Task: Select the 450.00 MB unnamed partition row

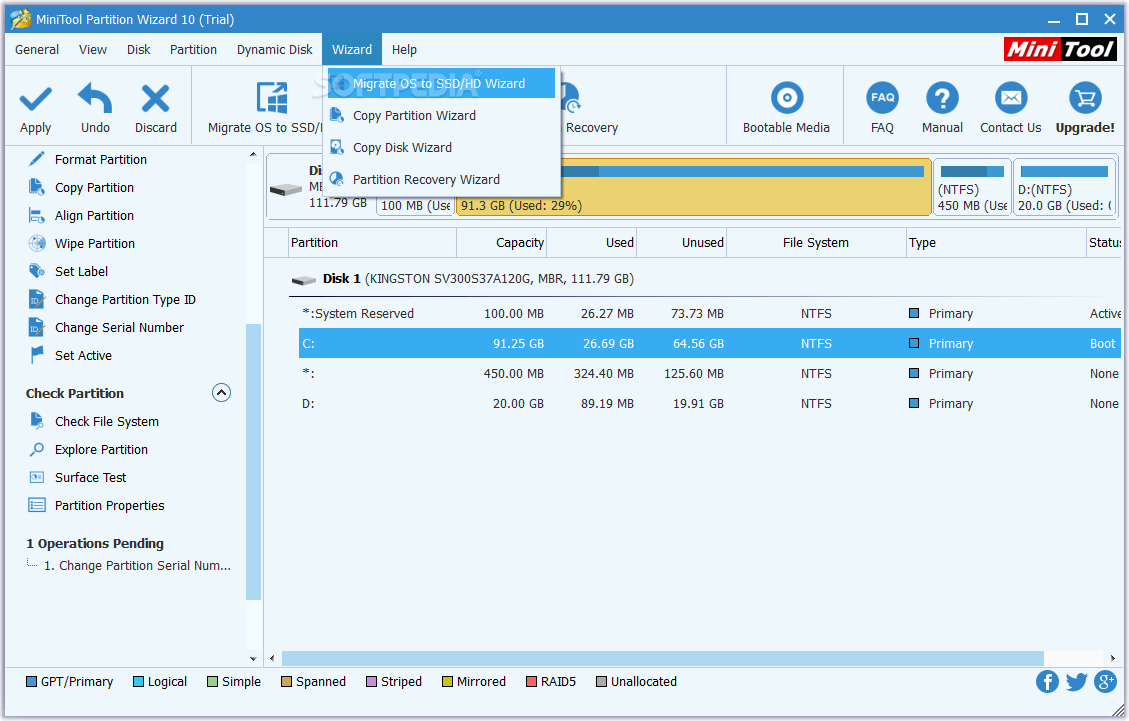Action: pyautogui.click(x=709, y=374)
